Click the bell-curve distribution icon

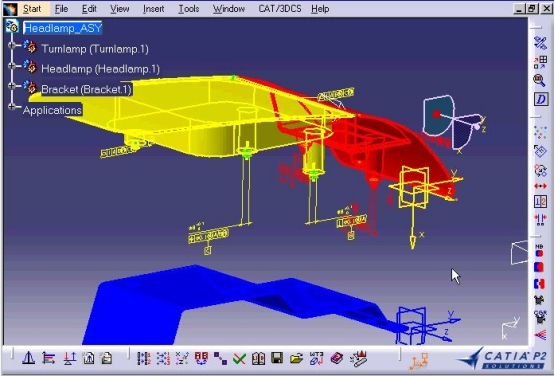[x=29, y=358]
